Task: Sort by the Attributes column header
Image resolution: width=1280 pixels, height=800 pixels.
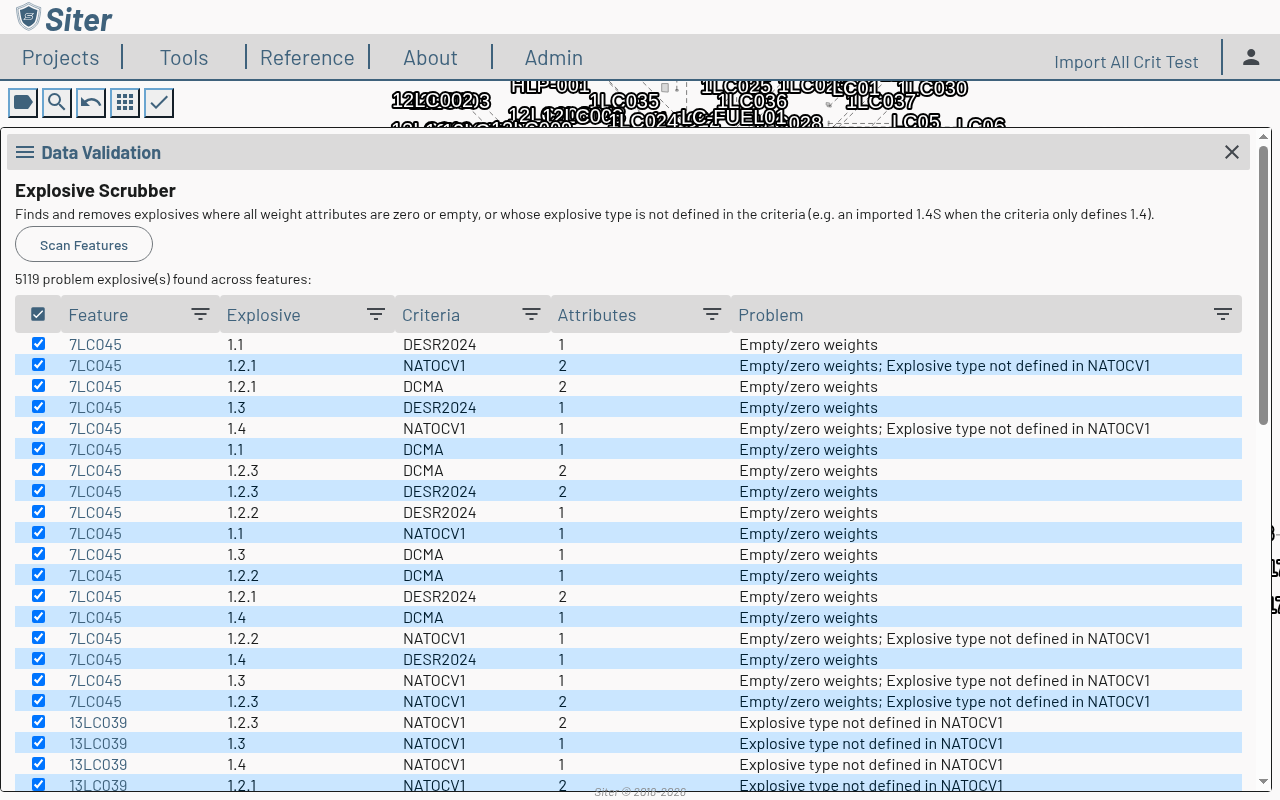Action: pyautogui.click(x=597, y=315)
